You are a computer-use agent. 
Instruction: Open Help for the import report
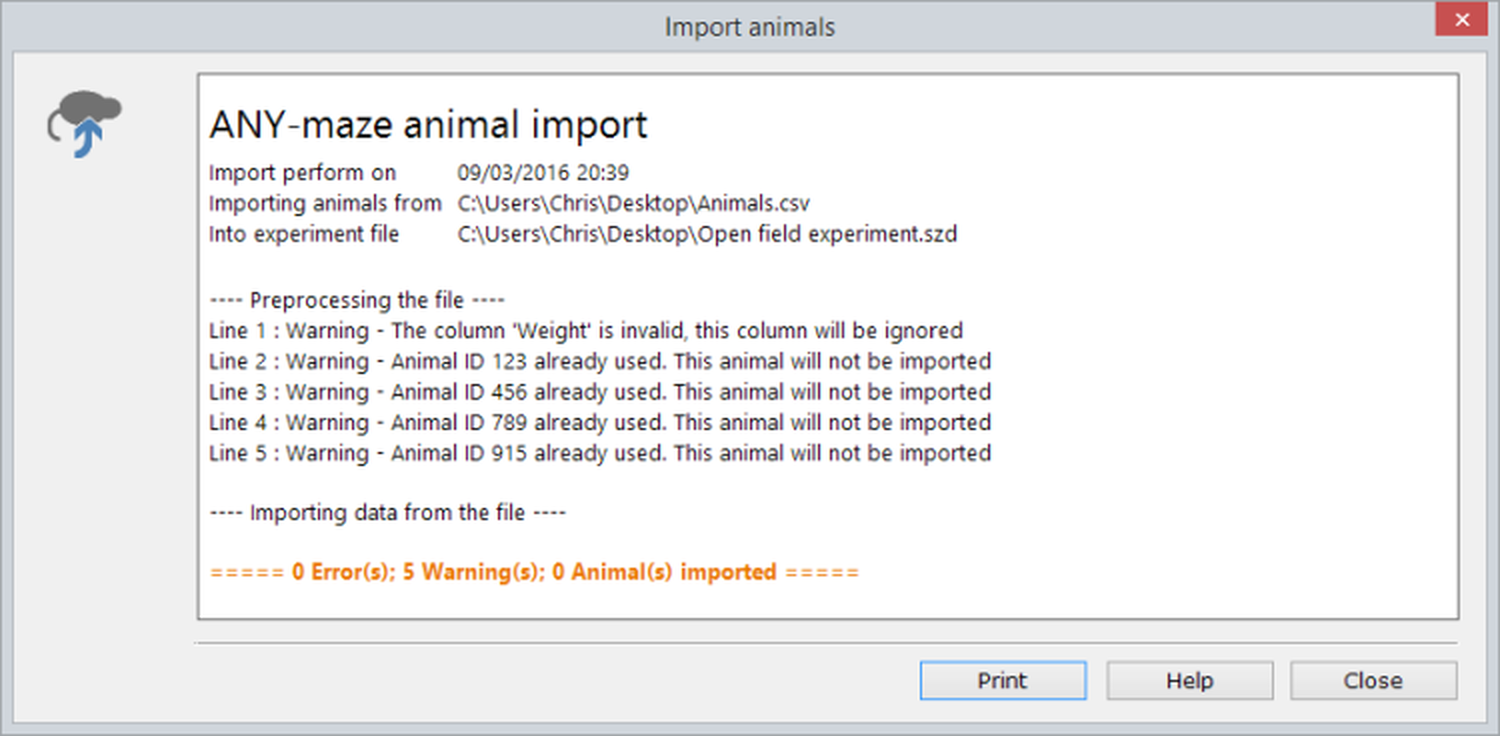(x=1189, y=681)
